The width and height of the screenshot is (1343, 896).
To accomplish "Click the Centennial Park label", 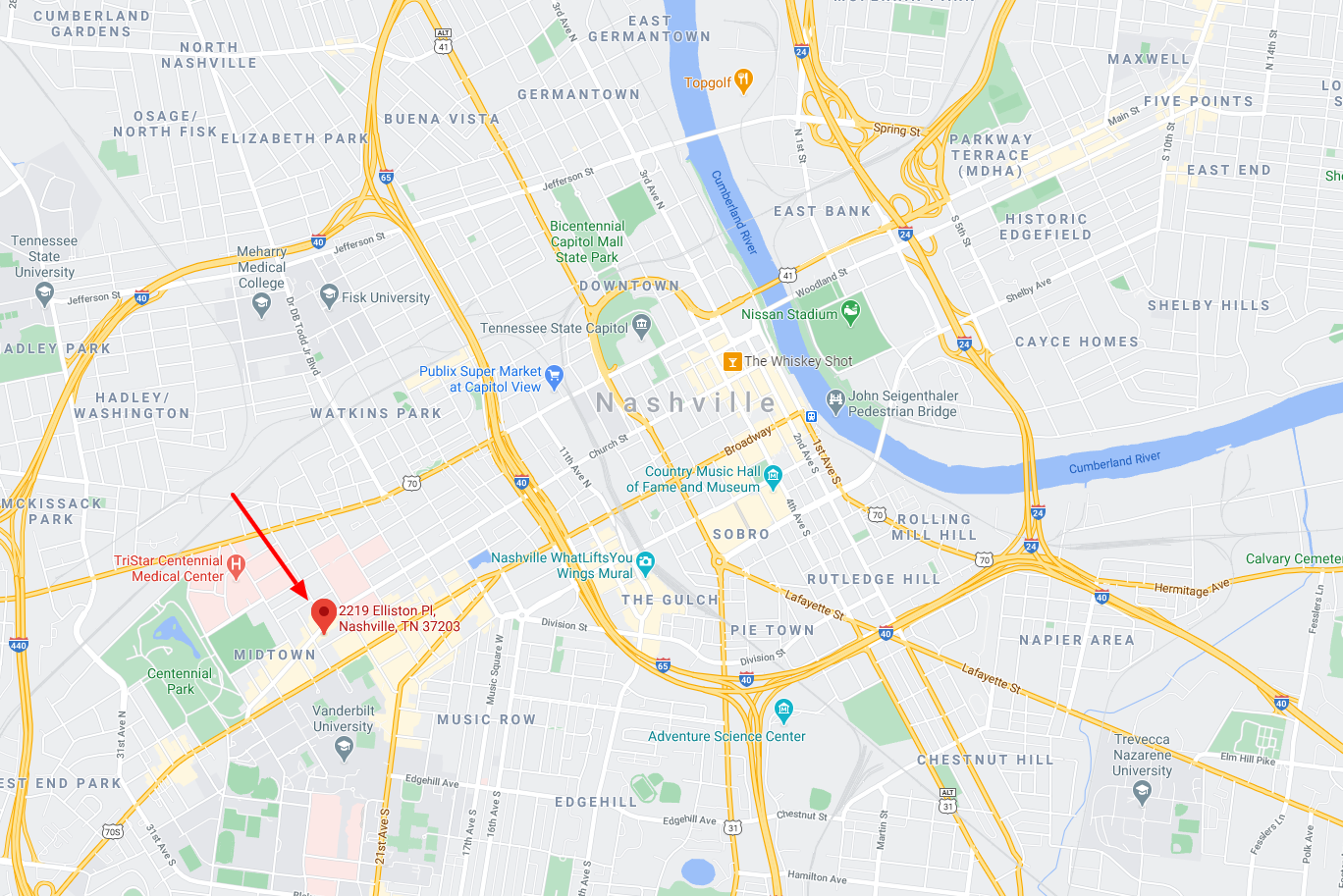I will [180, 681].
